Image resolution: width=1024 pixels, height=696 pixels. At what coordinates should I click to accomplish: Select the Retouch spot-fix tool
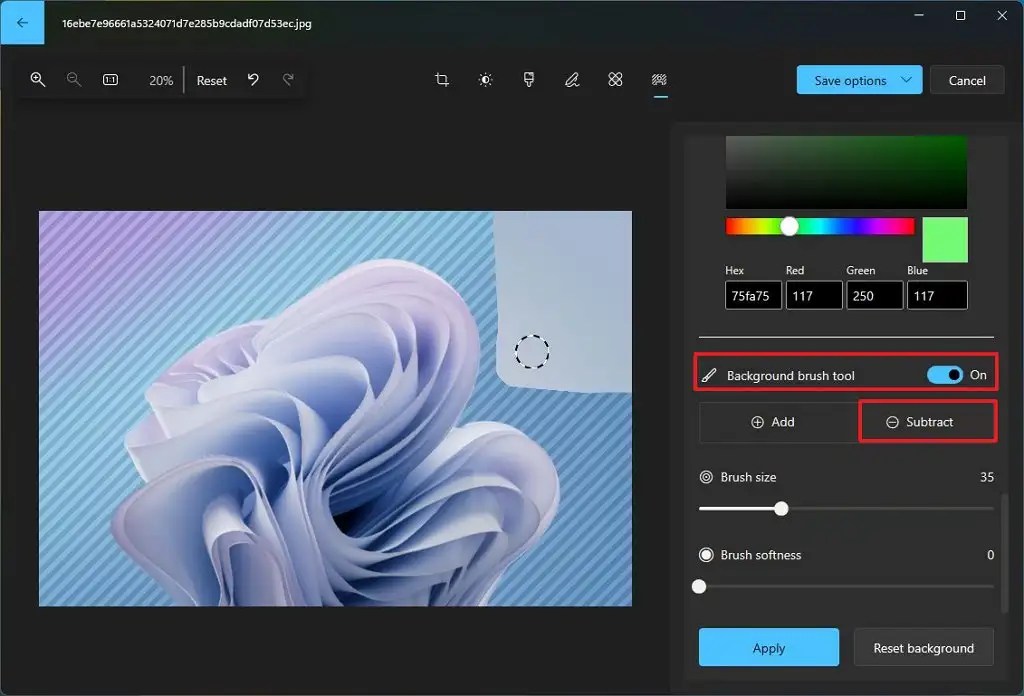click(615, 80)
